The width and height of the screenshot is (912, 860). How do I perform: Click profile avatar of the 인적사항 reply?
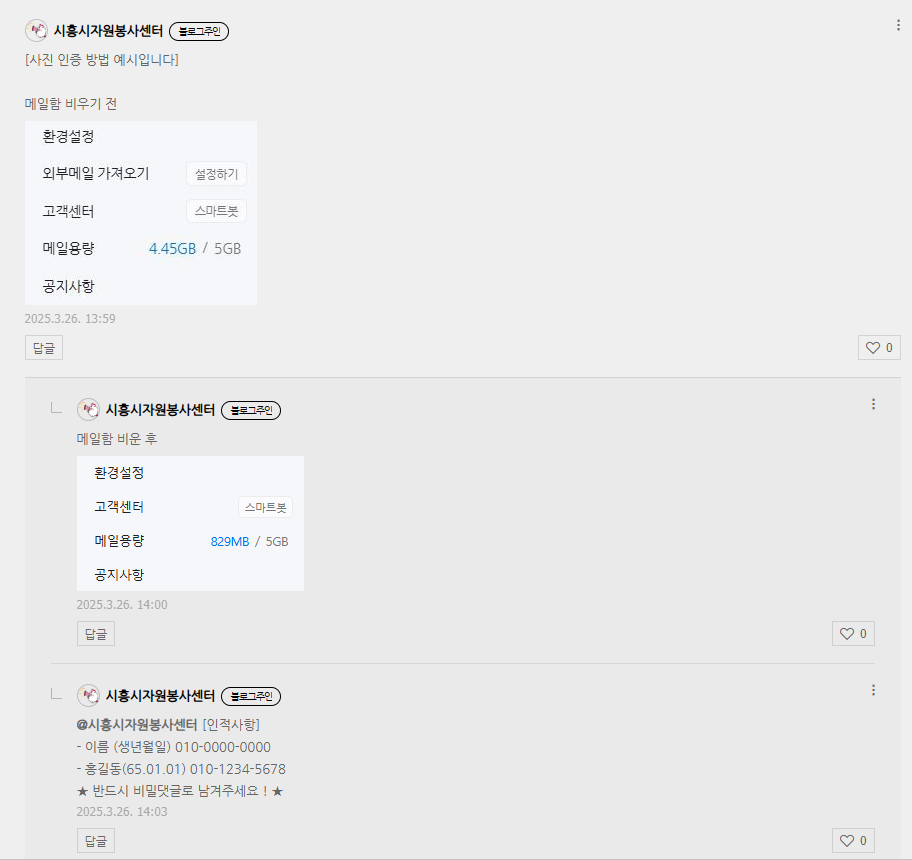tap(88, 695)
